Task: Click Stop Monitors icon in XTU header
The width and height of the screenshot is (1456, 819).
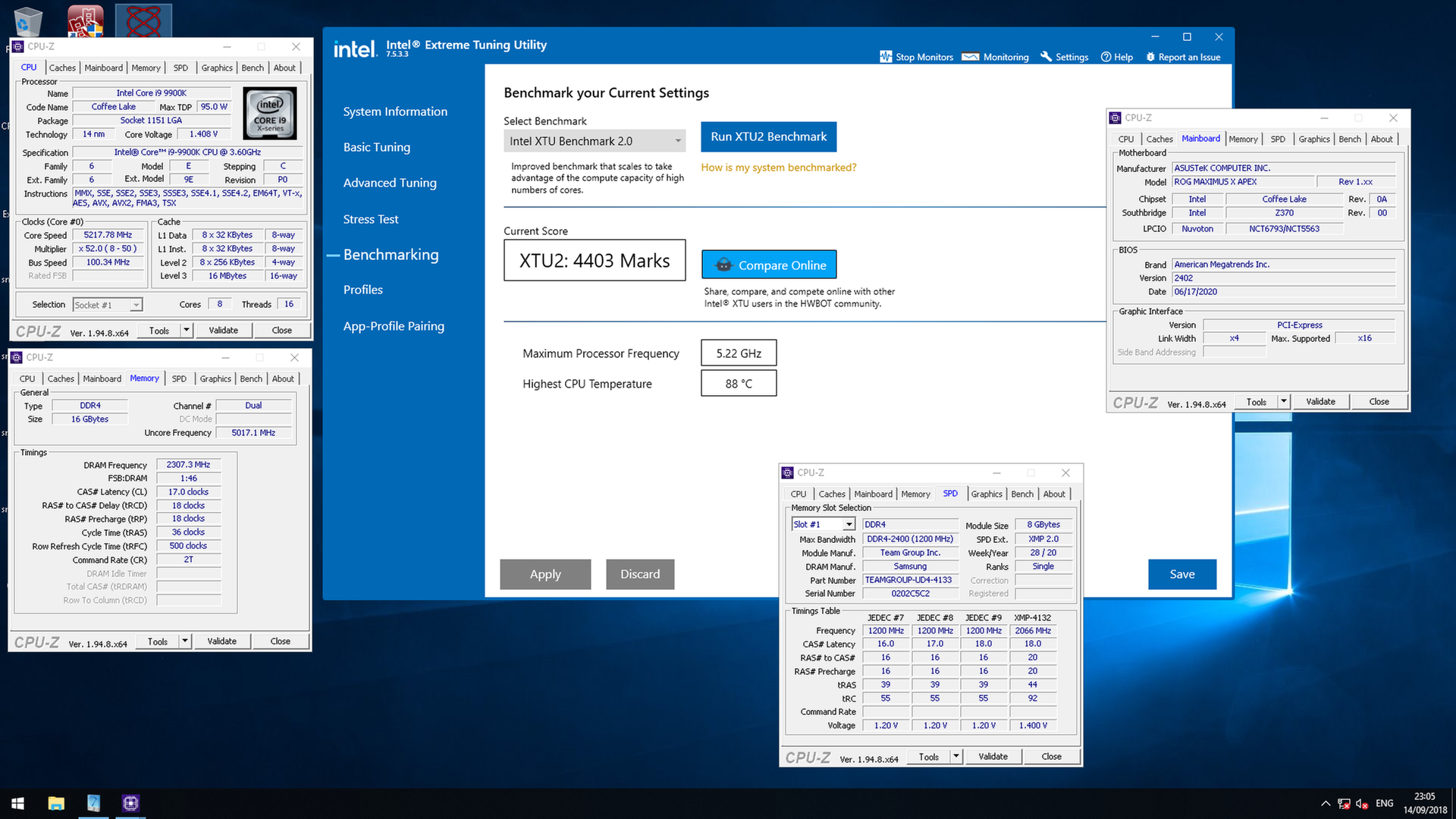Action: (x=886, y=57)
